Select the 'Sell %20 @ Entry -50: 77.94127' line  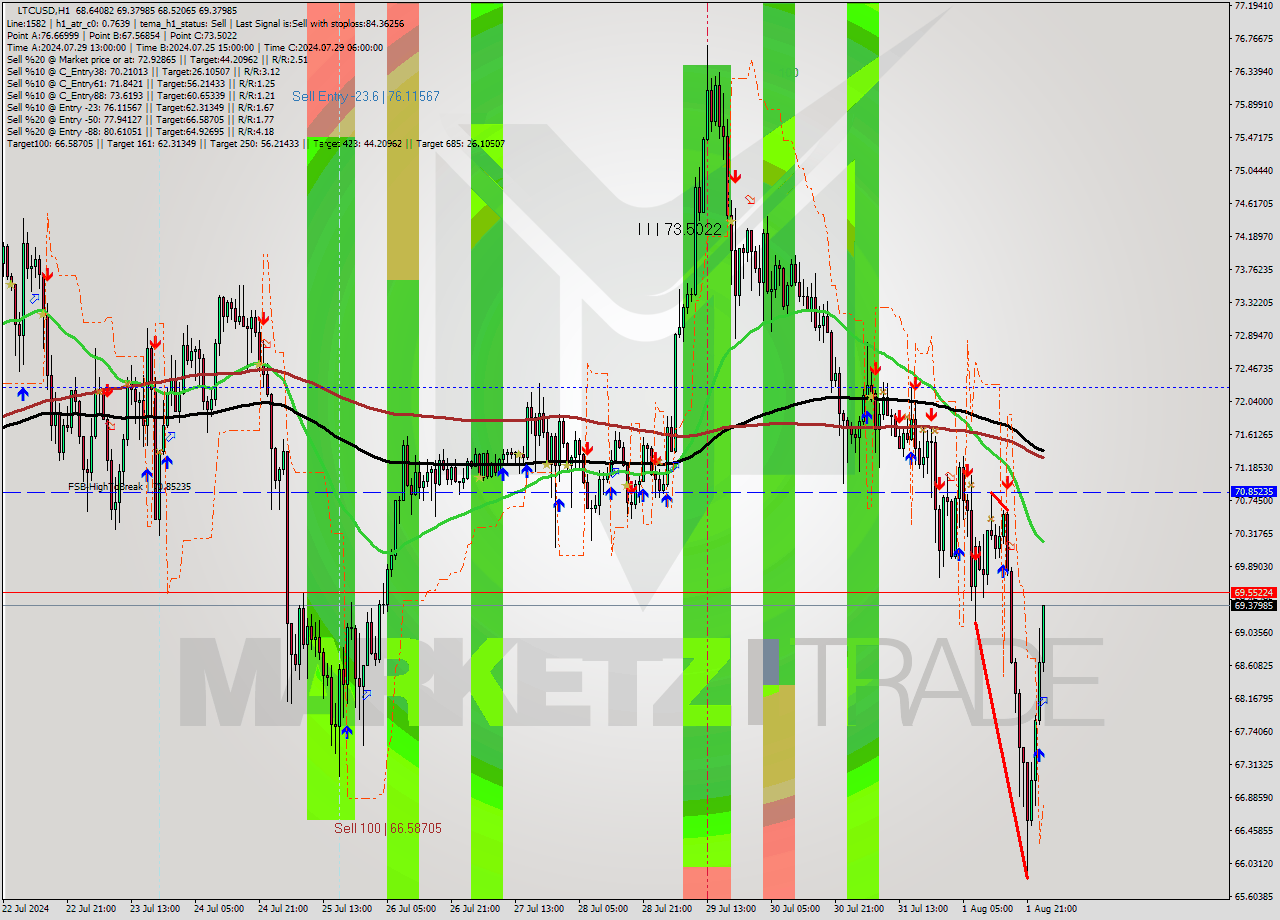point(140,119)
